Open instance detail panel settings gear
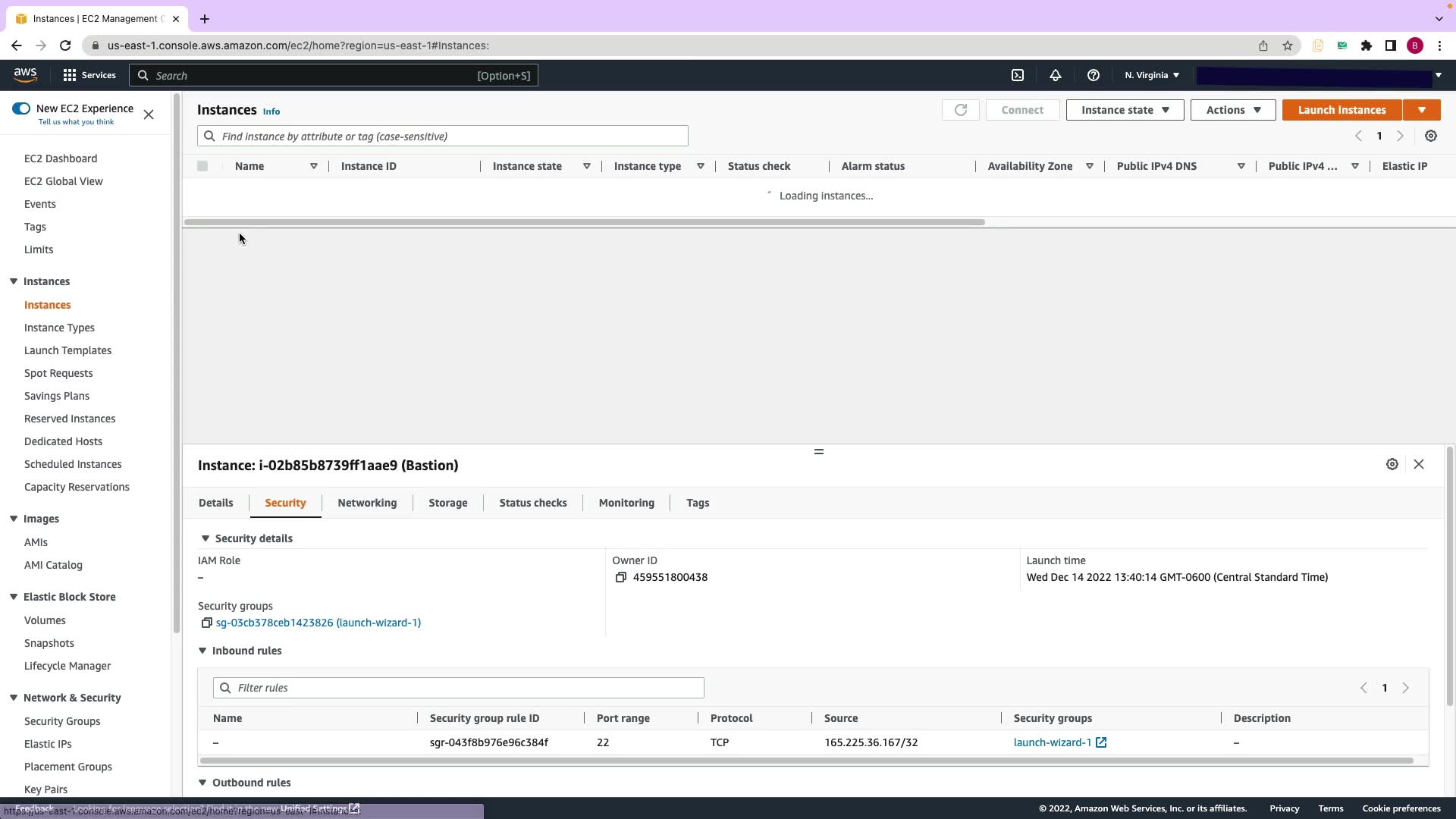 tap(1392, 464)
